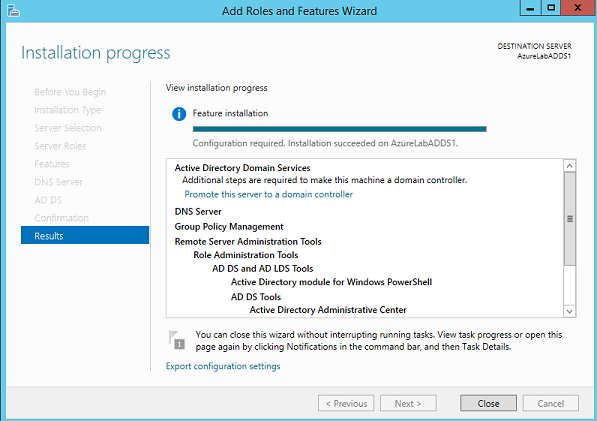
Task: Open Export configuration settings link
Action: pos(223,366)
